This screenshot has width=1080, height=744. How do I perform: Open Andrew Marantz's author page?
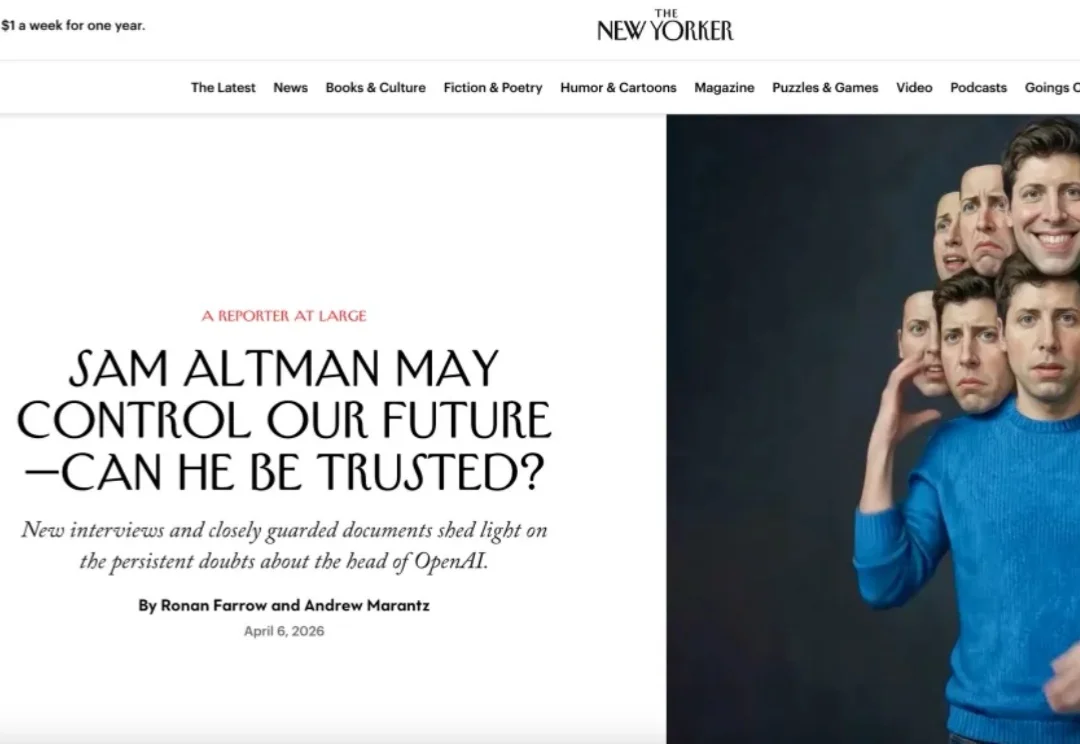tap(366, 606)
